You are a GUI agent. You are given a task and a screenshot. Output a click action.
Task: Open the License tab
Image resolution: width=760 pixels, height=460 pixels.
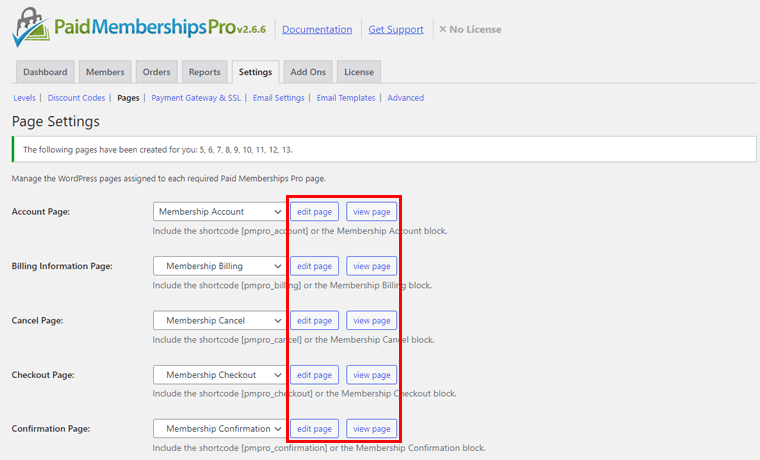click(359, 72)
